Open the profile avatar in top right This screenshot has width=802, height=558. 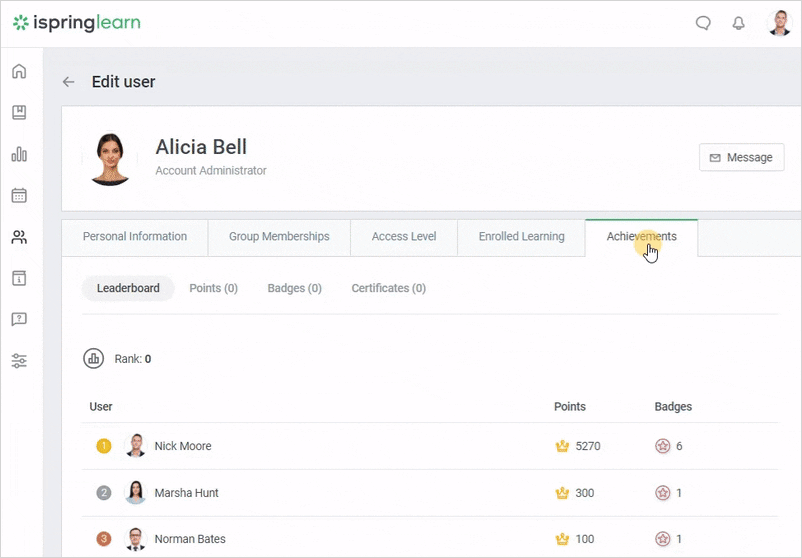click(779, 23)
